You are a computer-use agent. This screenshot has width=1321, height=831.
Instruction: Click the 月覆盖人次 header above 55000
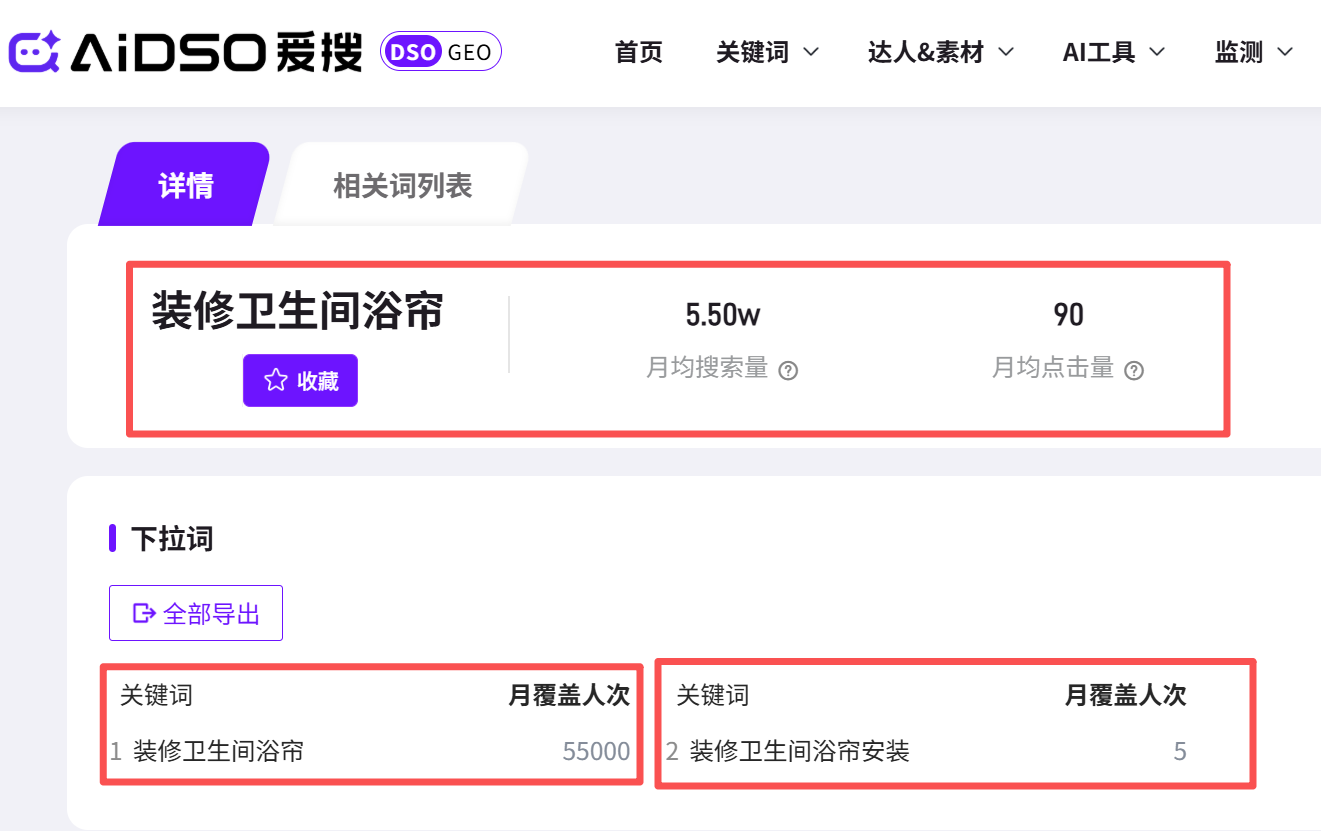[x=569, y=695]
